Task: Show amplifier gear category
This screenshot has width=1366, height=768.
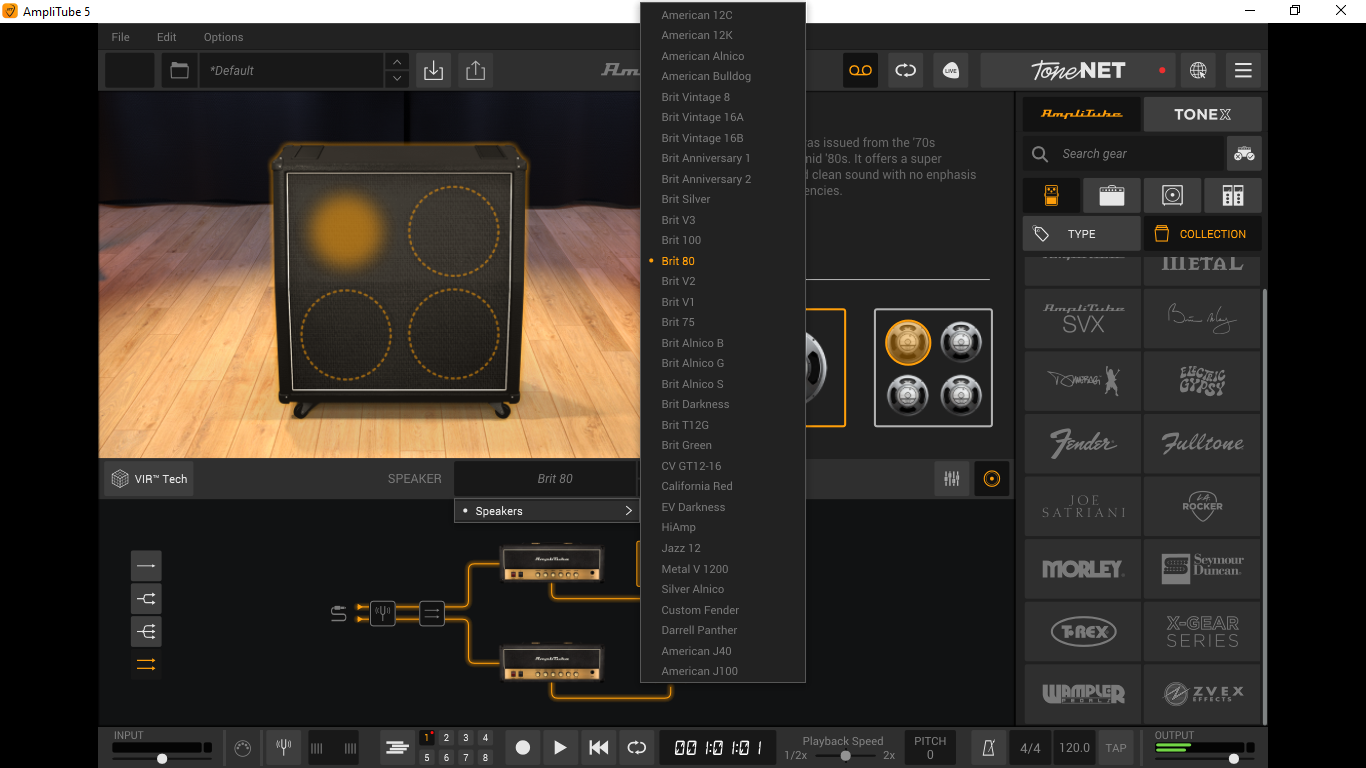Action: point(1112,195)
